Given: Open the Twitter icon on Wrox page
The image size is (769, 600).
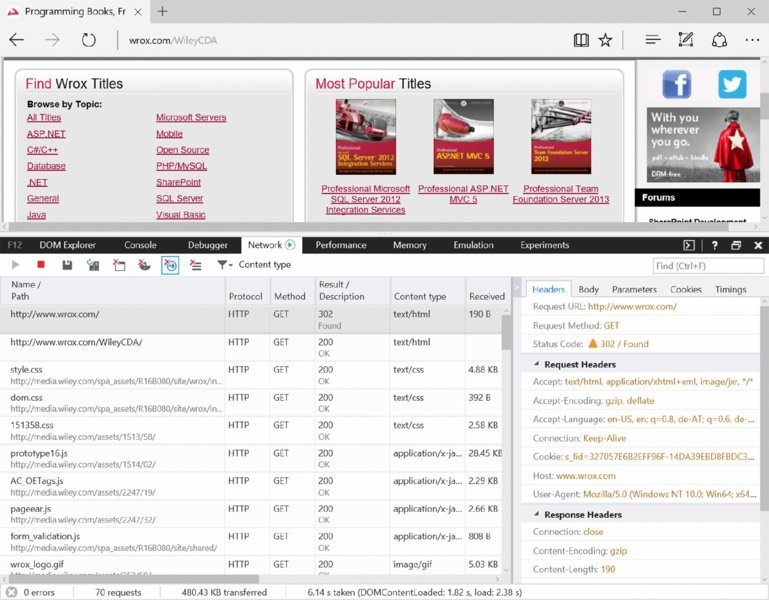Looking at the screenshot, I should point(732,84).
